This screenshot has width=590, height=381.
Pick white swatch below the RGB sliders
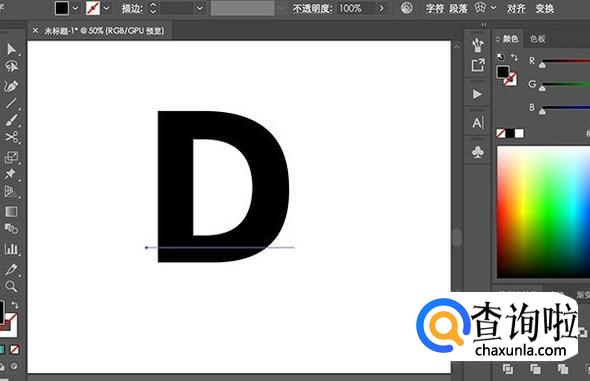[519, 134]
